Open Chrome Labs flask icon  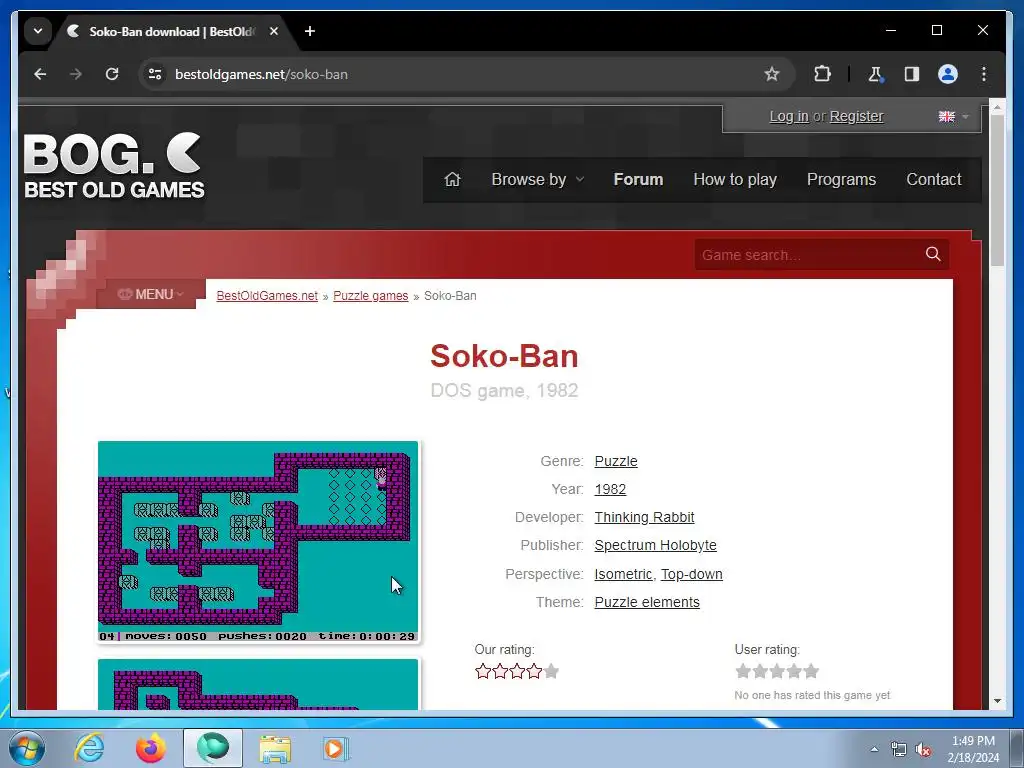click(875, 74)
